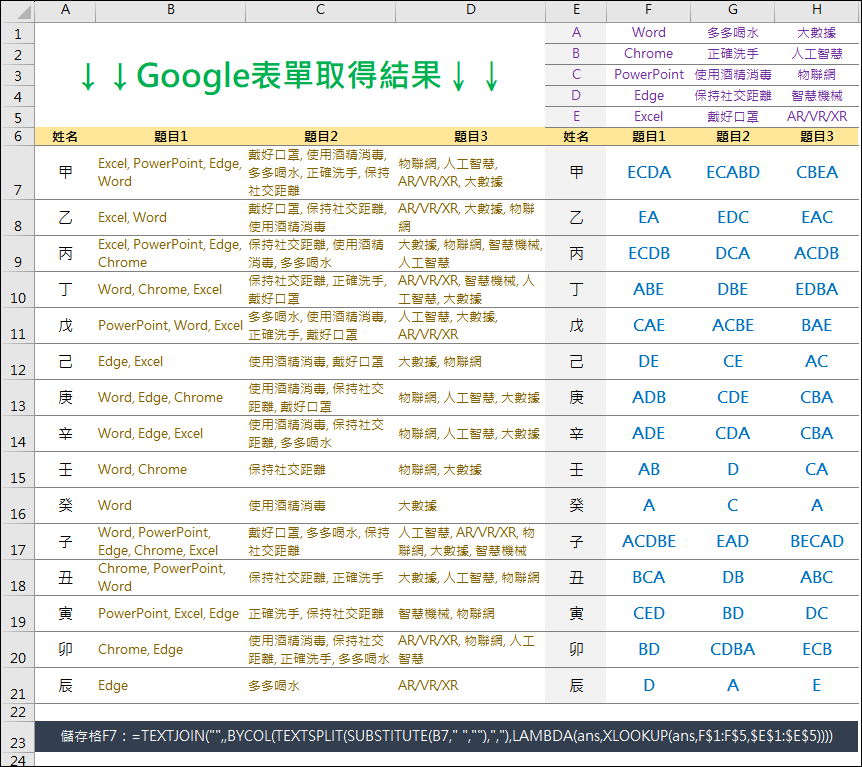Click the select-all corner of the sheet
The height and width of the screenshot is (767, 862).
click(x=18, y=11)
